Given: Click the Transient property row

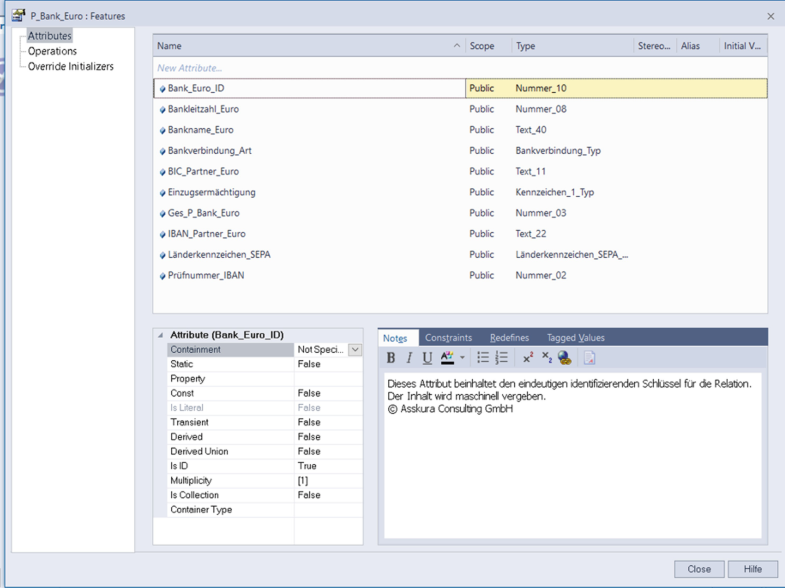Looking at the screenshot, I should click(x=265, y=422).
